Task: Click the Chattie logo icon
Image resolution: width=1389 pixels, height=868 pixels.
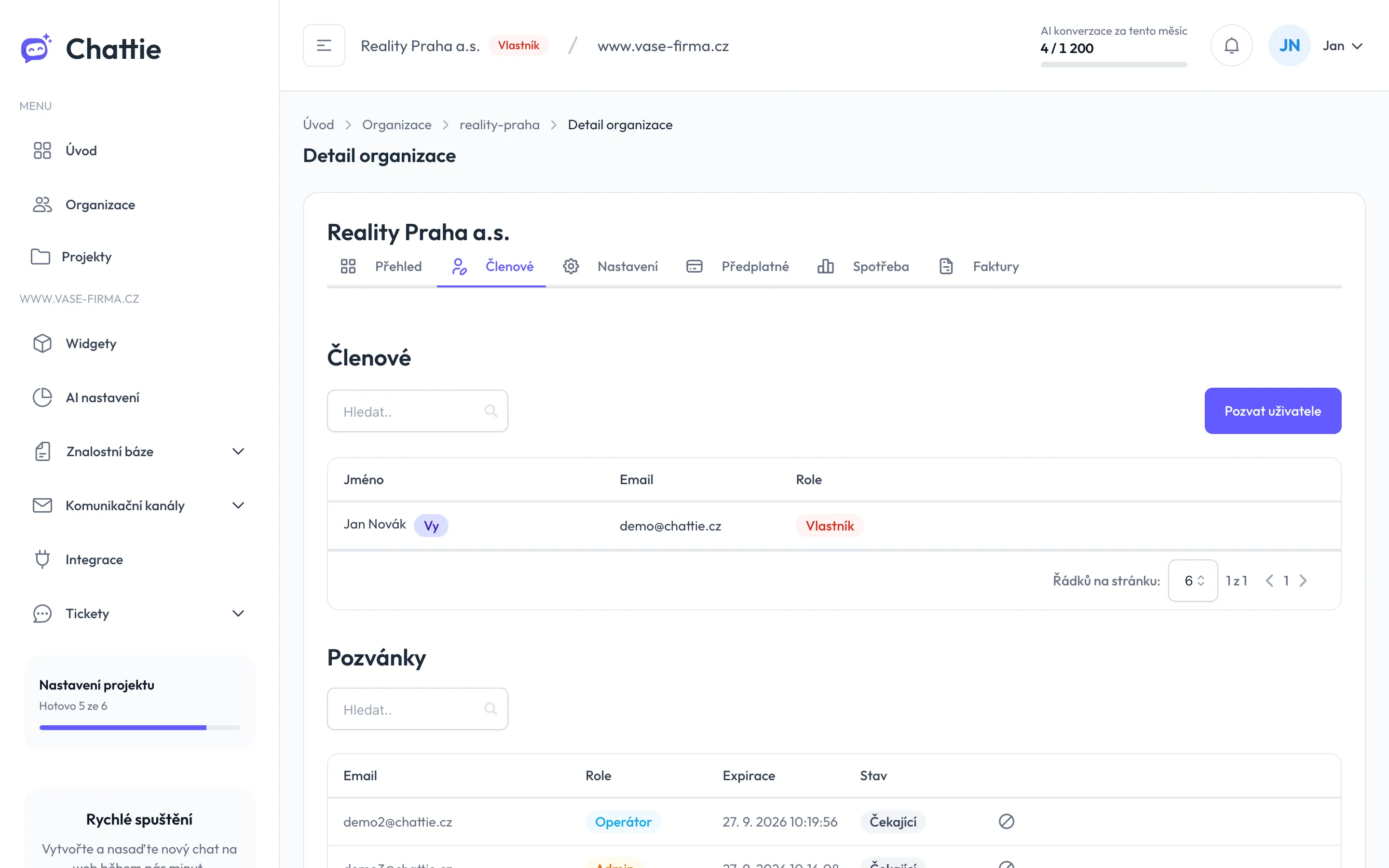Action: 36,48
